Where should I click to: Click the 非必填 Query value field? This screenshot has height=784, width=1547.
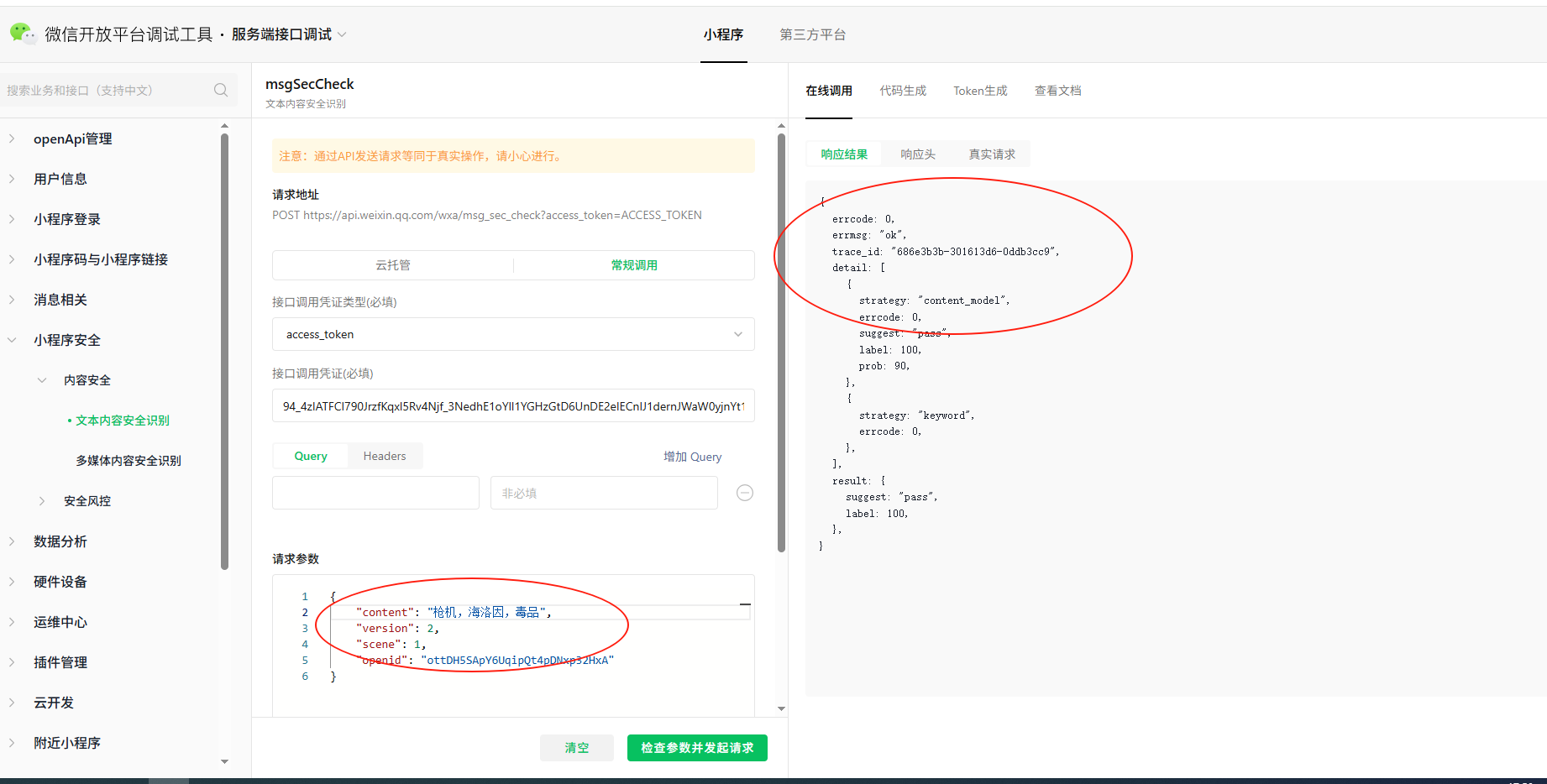point(604,493)
